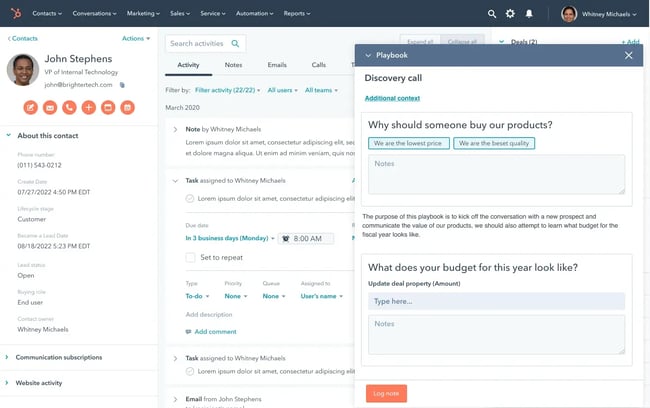
Task: Click the search icon in Search activities
Action: click(235, 44)
